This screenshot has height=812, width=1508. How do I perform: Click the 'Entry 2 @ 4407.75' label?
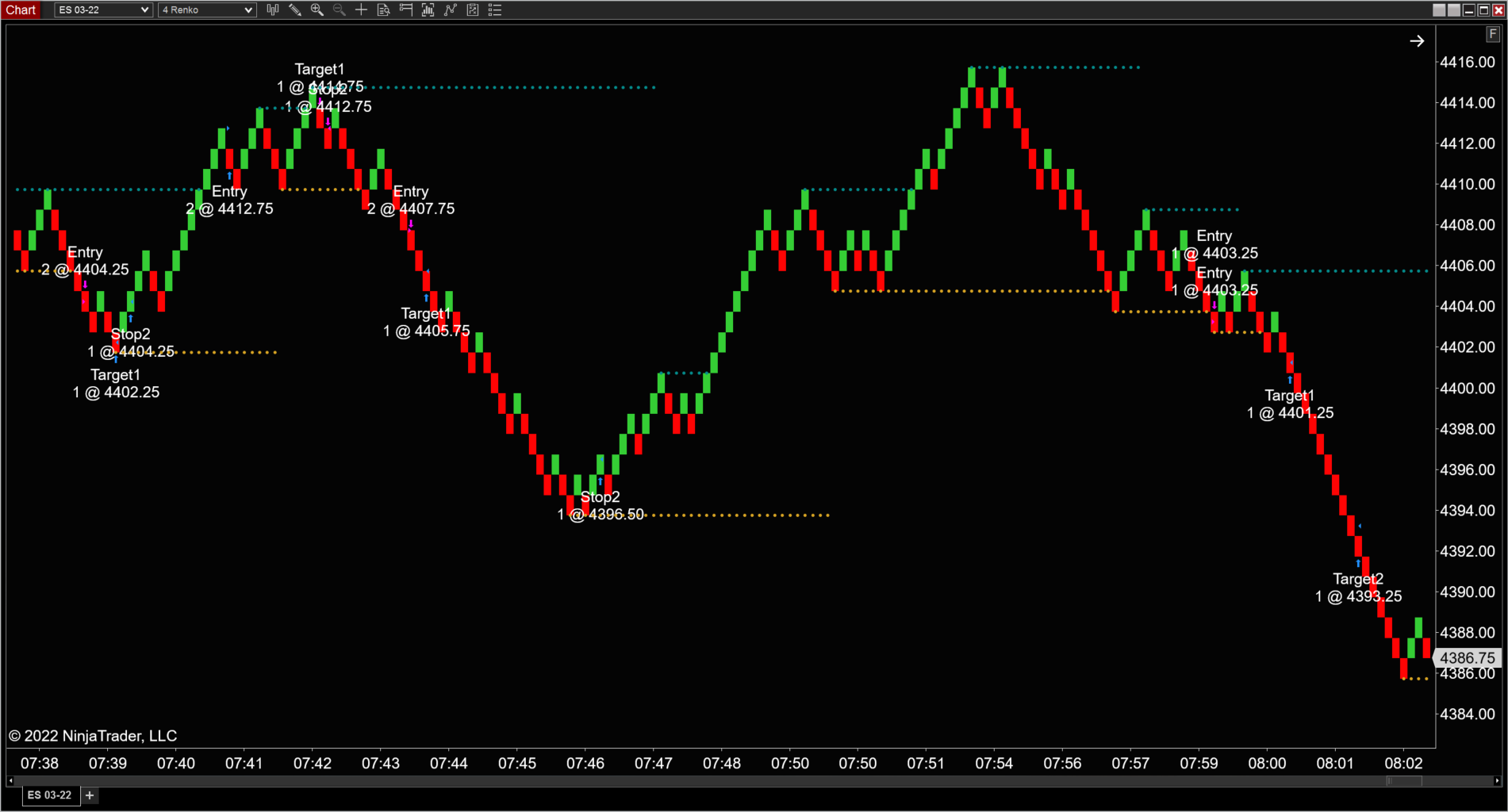click(x=411, y=200)
